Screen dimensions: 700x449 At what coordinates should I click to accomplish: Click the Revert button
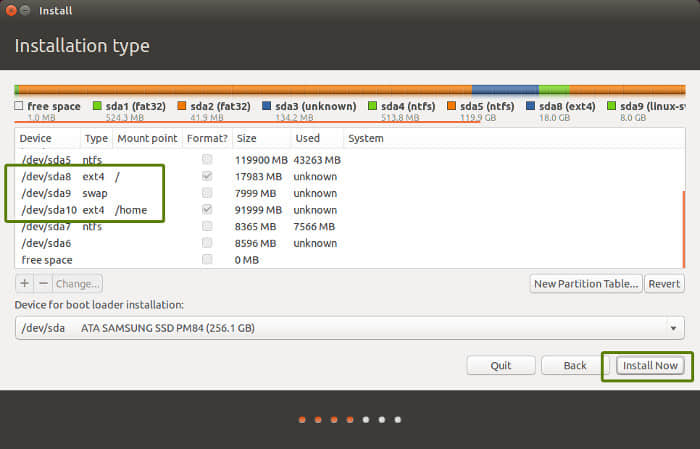tap(664, 284)
